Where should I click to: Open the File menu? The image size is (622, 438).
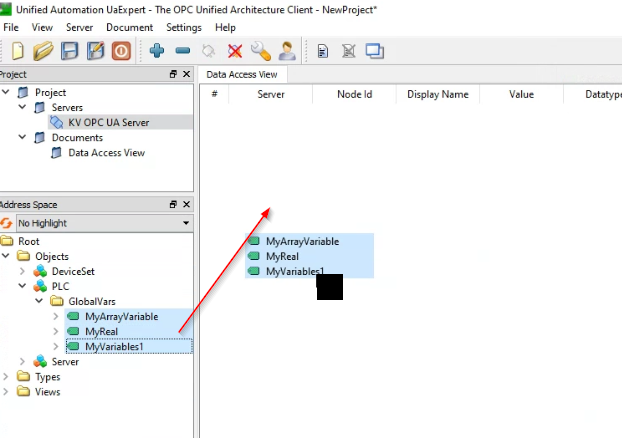[x=11, y=27]
